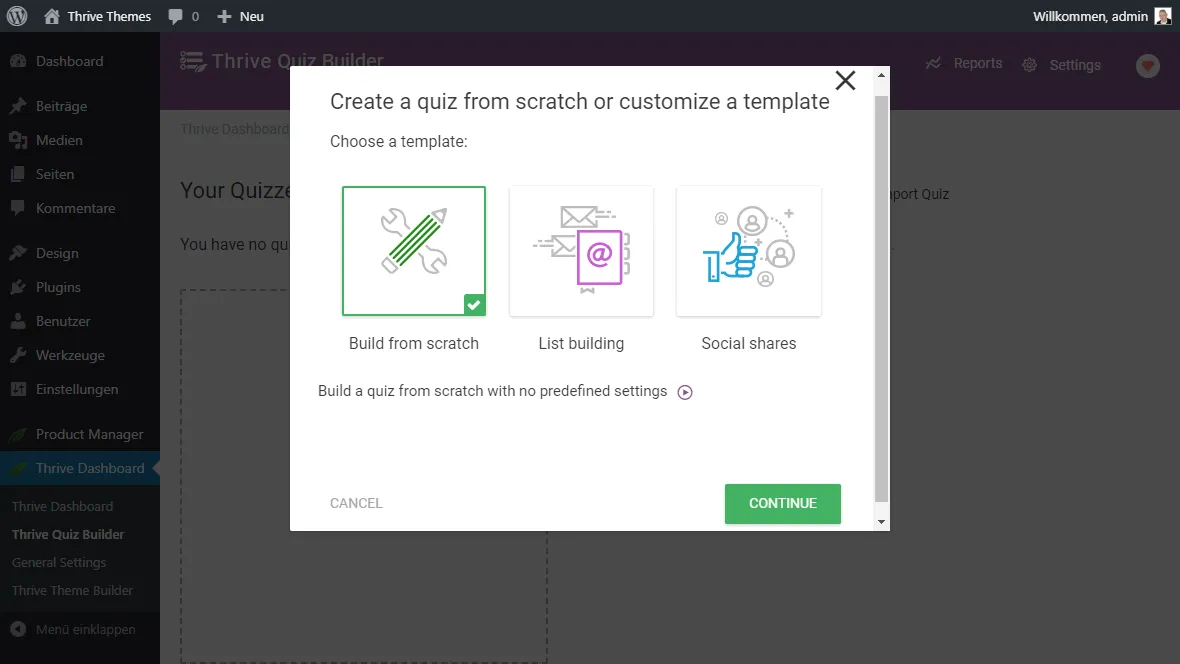Click the CONTINUE button

783,504
